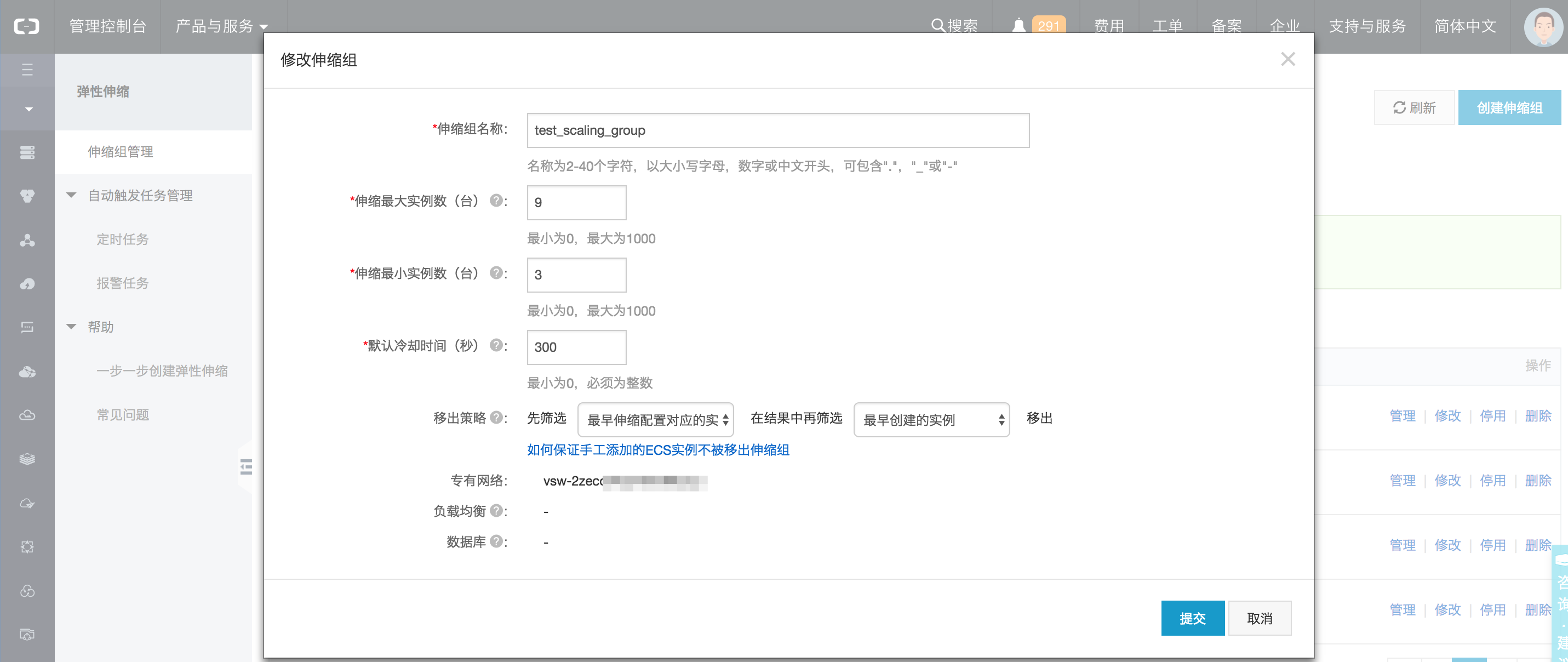Click 管理 link in first table row
This screenshot has width=1568, height=662.
click(x=1403, y=416)
